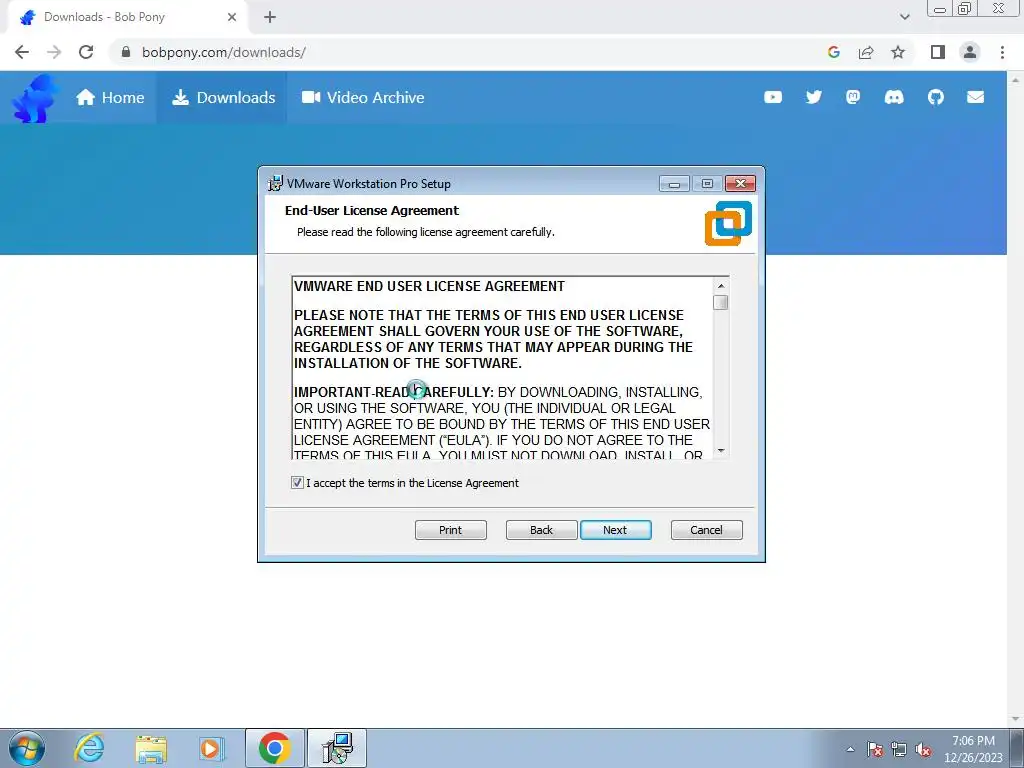Image resolution: width=1024 pixels, height=768 pixels.
Task: Cancel the VMware Workstation installation
Action: click(707, 530)
